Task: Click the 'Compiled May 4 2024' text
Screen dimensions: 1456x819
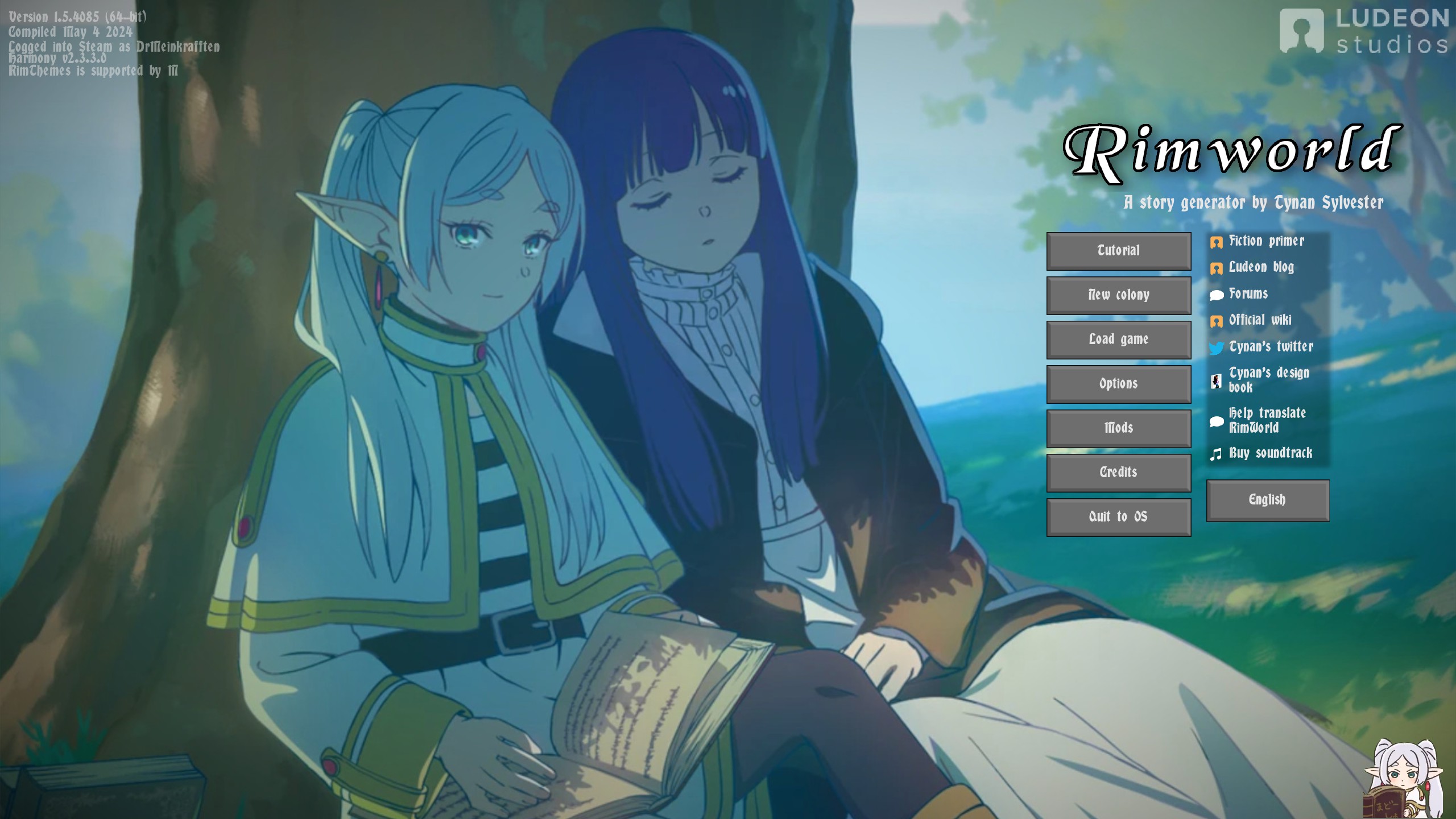Action: point(70,32)
